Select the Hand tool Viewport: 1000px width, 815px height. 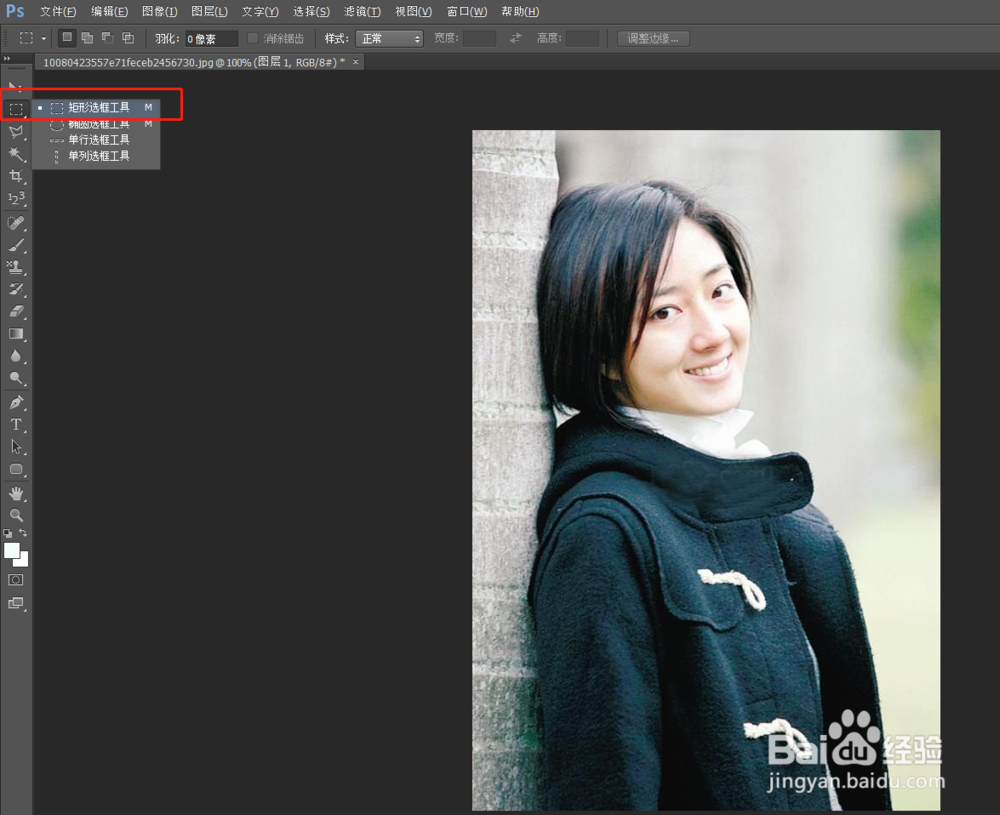[15, 494]
